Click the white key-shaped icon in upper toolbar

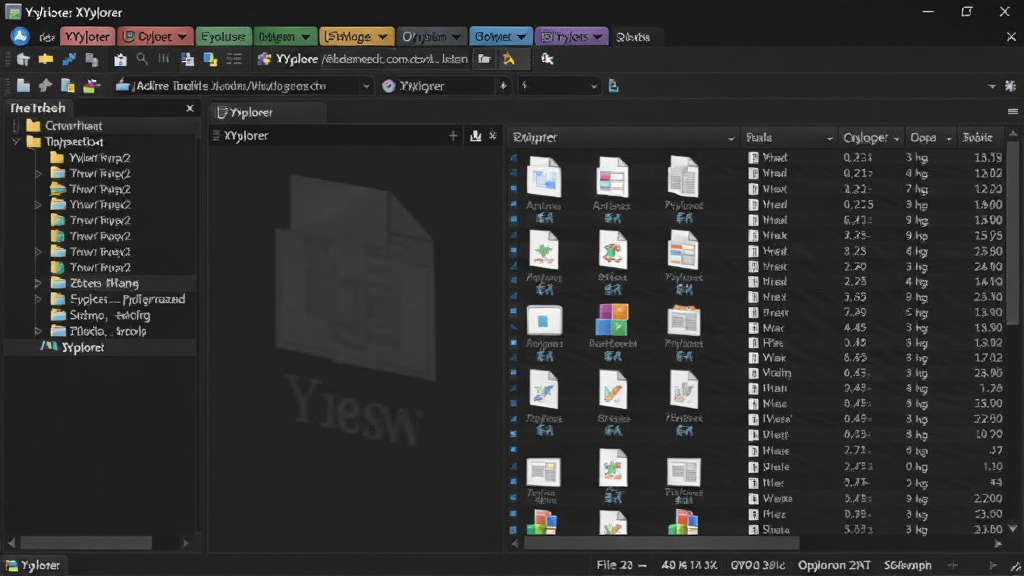(547, 59)
